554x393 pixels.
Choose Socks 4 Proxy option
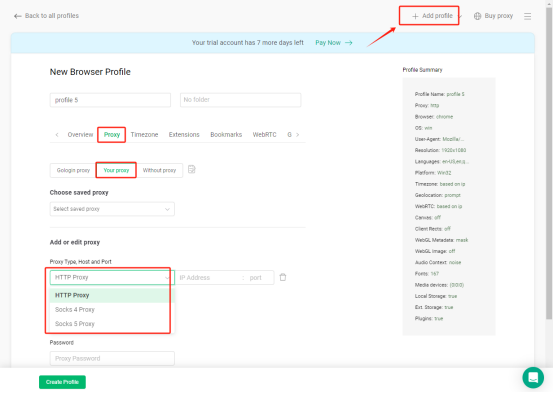[112, 310]
